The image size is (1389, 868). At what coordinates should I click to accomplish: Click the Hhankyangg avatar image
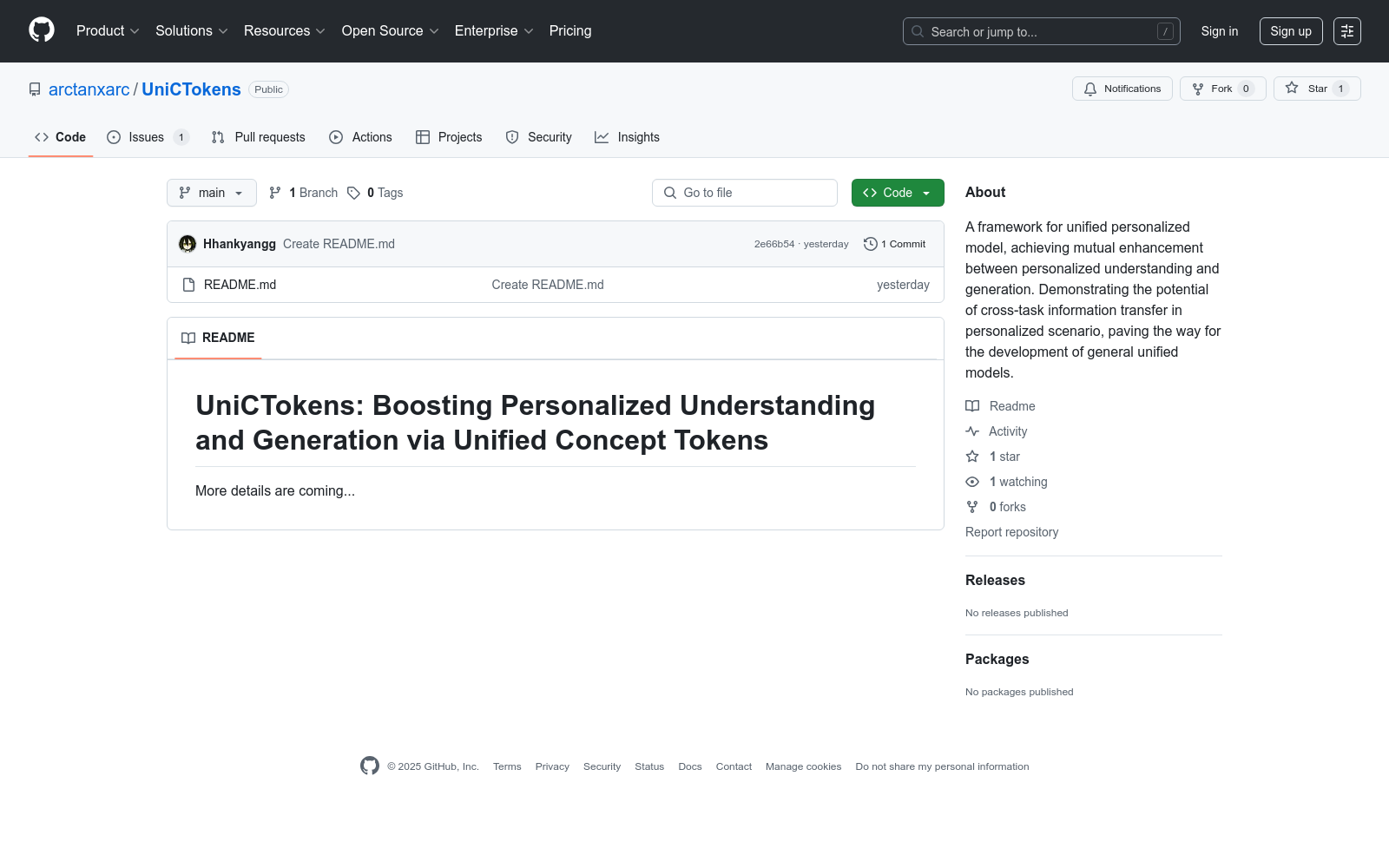[x=188, y=244]
